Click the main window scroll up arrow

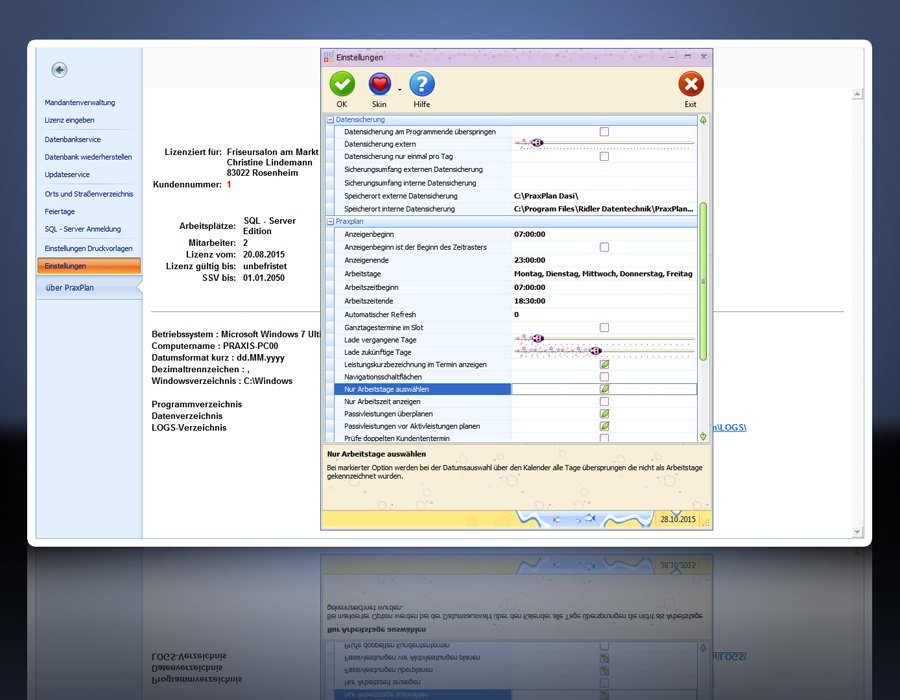857,94
